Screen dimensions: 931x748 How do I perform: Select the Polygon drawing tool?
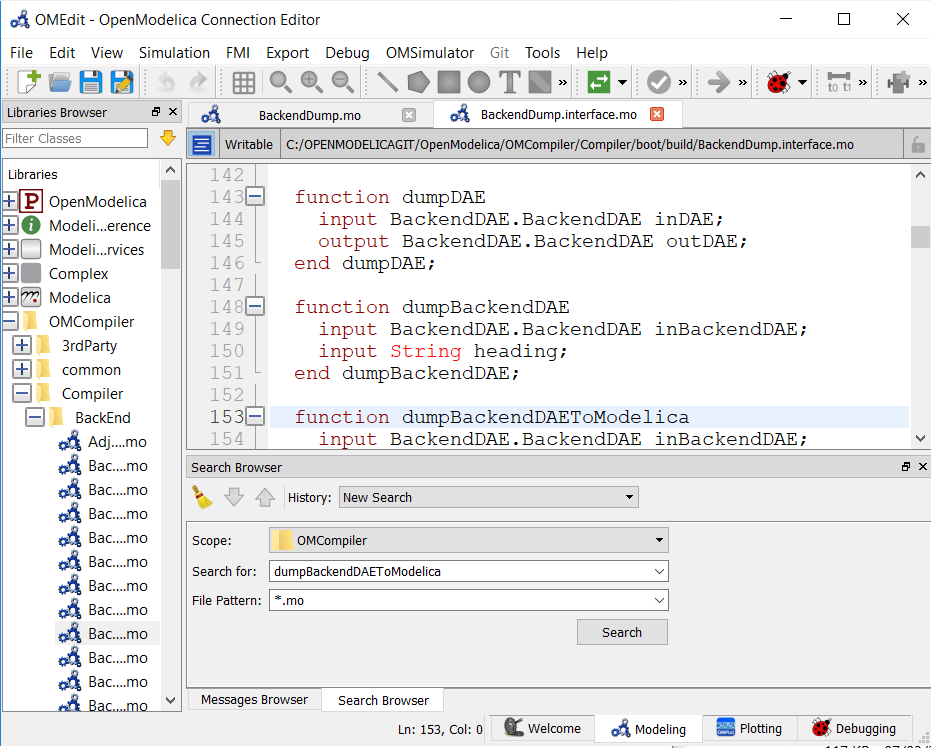416,82
